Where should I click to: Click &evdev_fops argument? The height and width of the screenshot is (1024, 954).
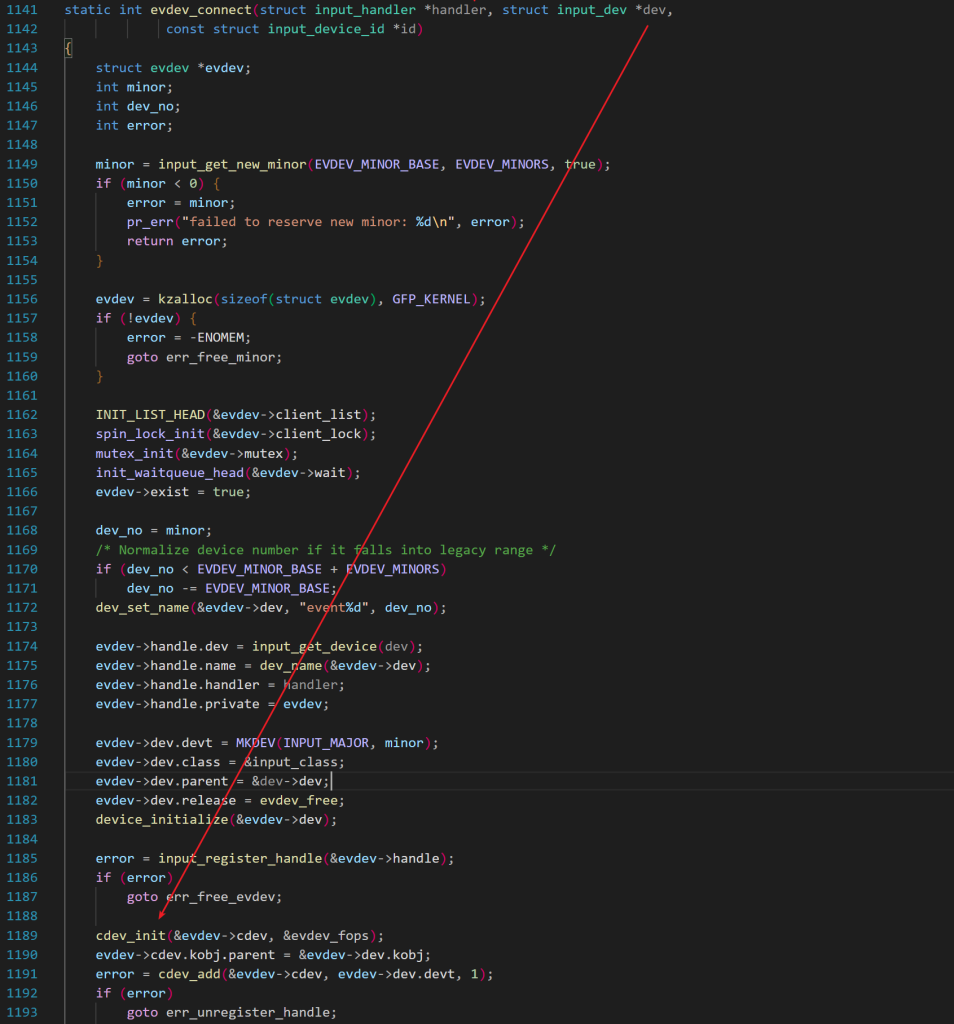[326, 936]
